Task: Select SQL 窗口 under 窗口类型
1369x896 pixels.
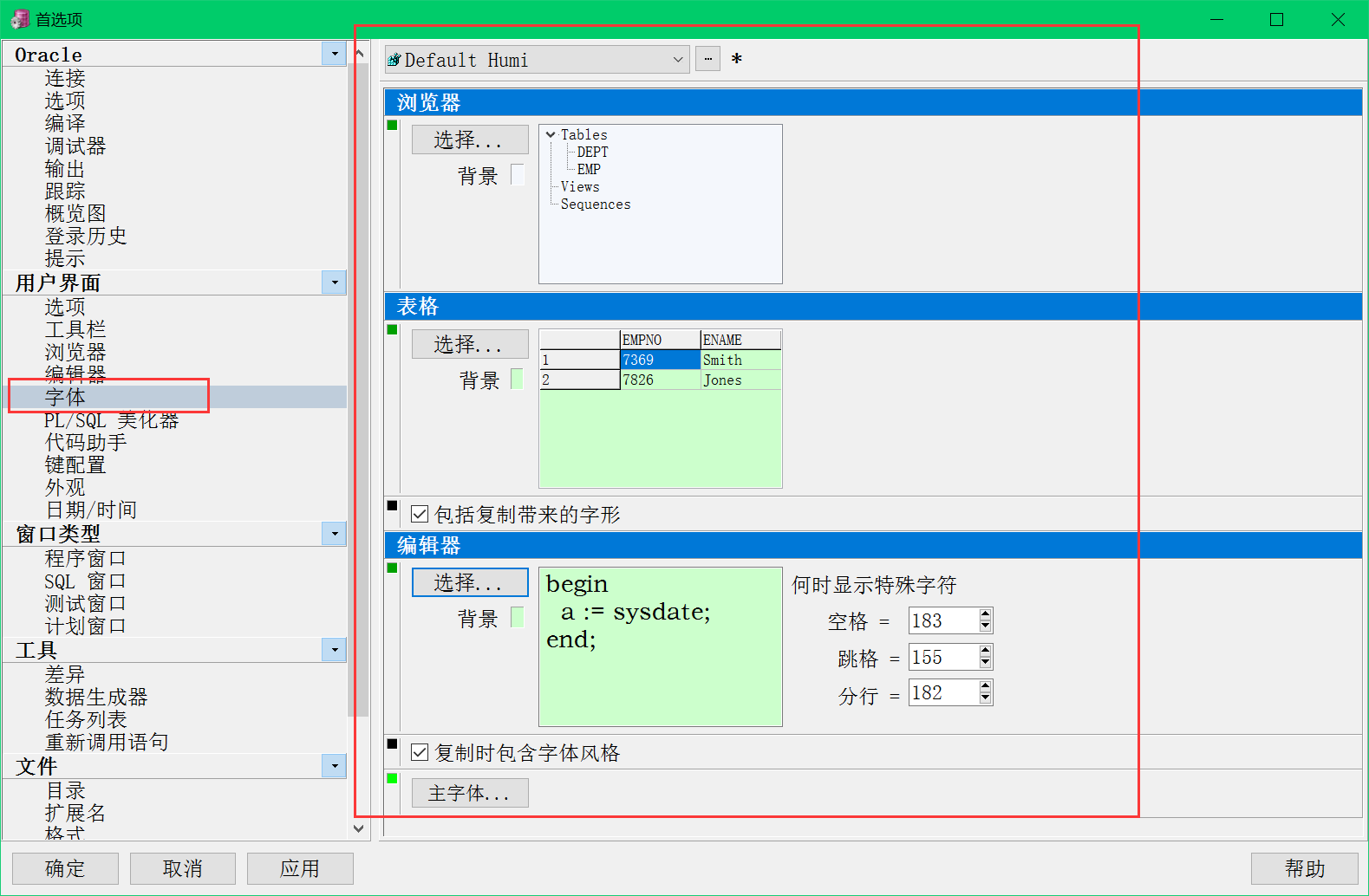Action: [86, 581]
